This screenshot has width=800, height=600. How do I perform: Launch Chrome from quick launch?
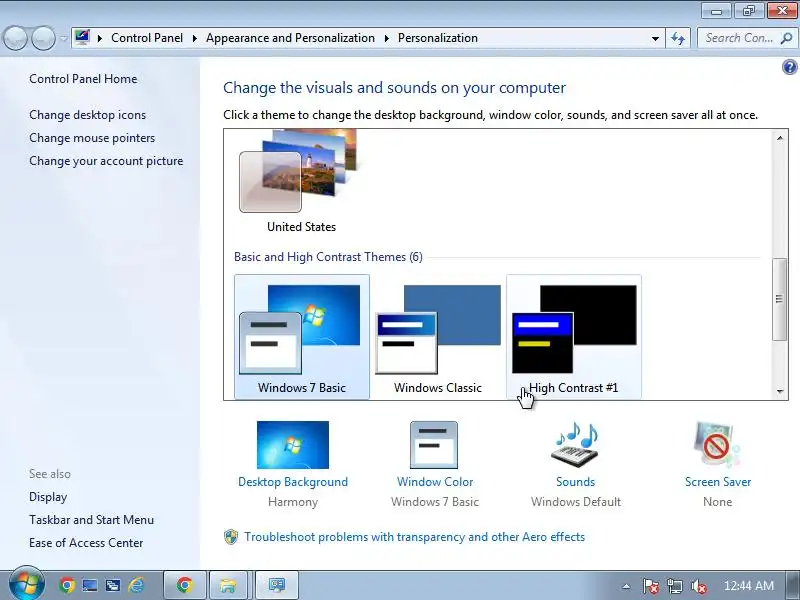point(66,585)
